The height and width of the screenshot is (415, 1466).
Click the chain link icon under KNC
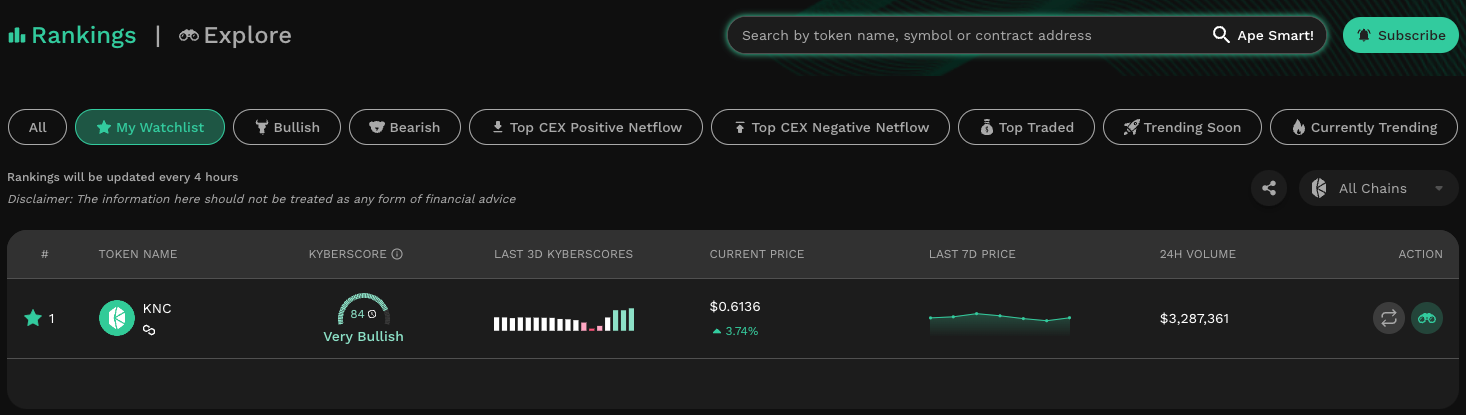[x=149, y=329]
